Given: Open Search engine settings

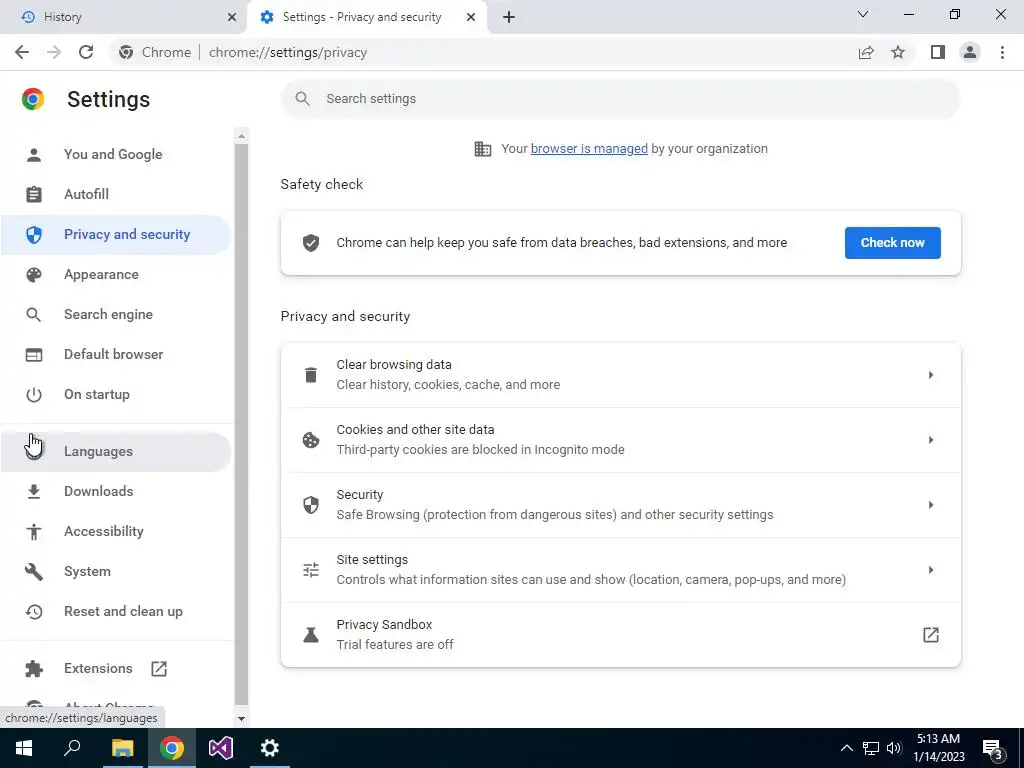Looking at the screenshot, I should pos(115,314).
